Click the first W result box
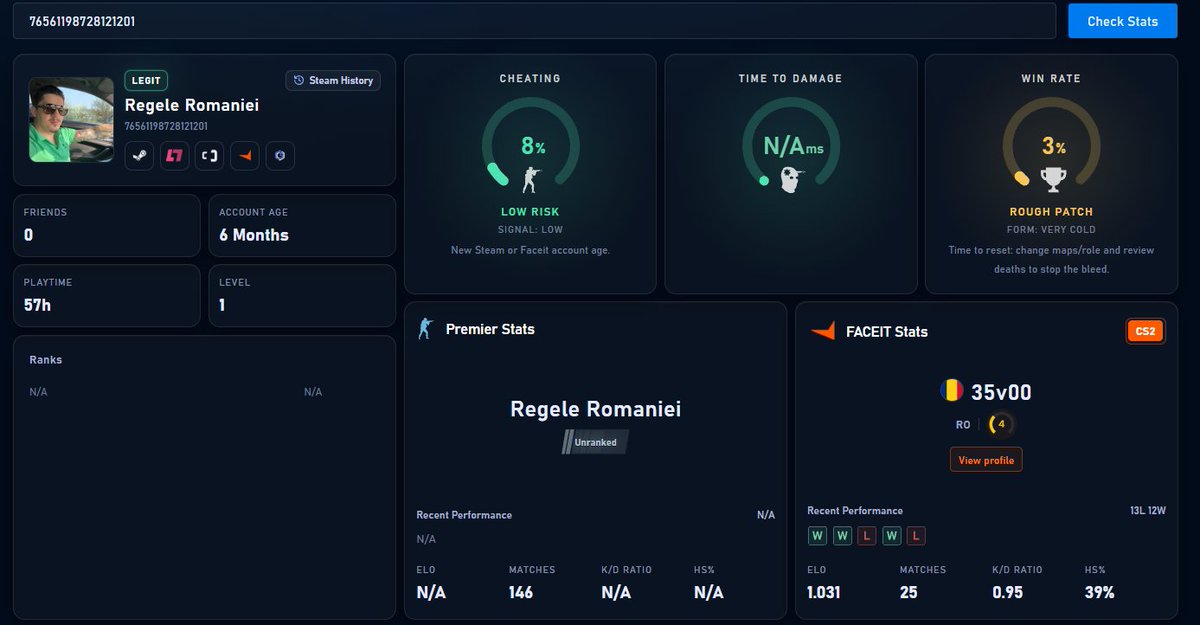 pyautogui.click(x=817, y=536)
